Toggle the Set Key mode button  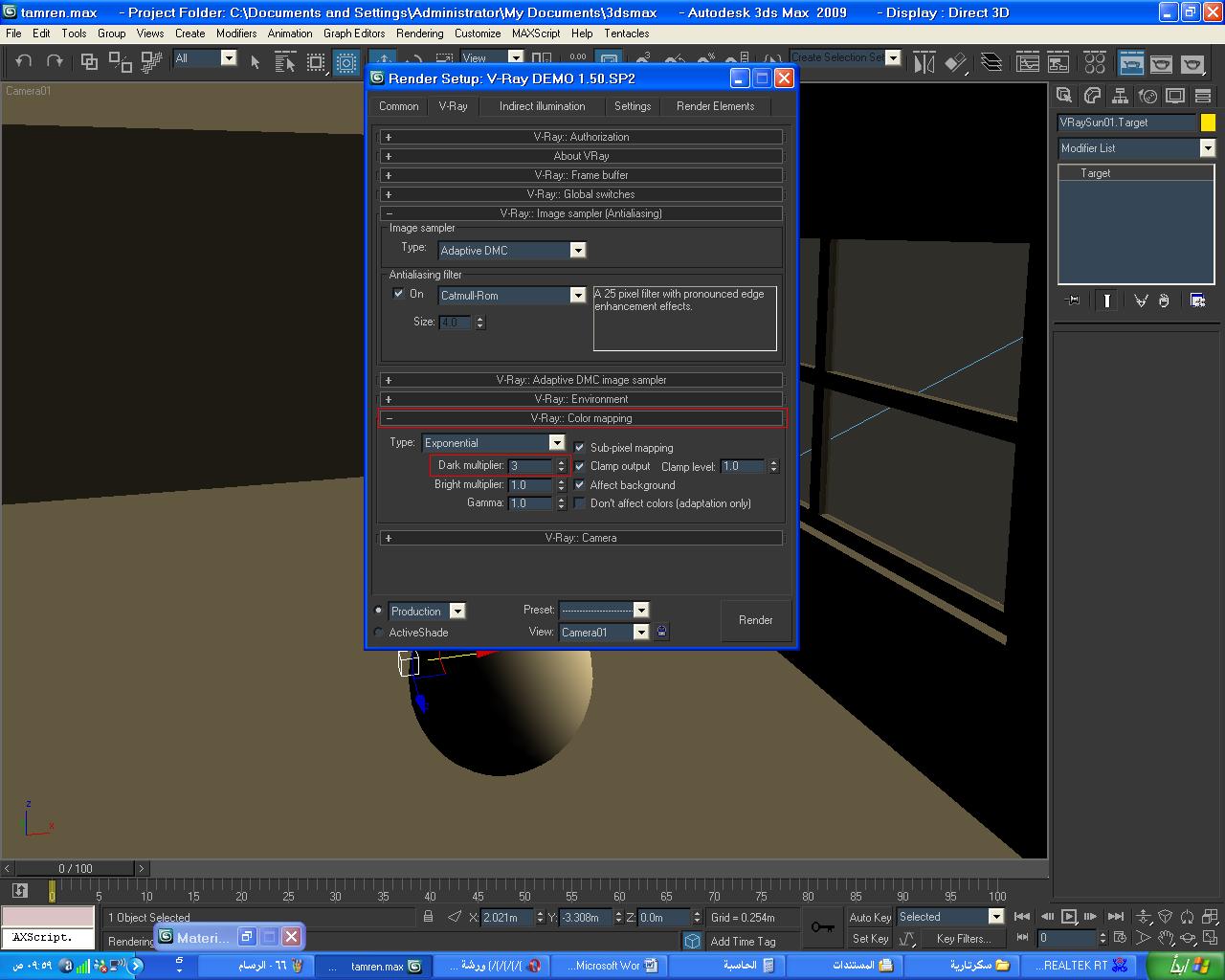tap(870, 939)
